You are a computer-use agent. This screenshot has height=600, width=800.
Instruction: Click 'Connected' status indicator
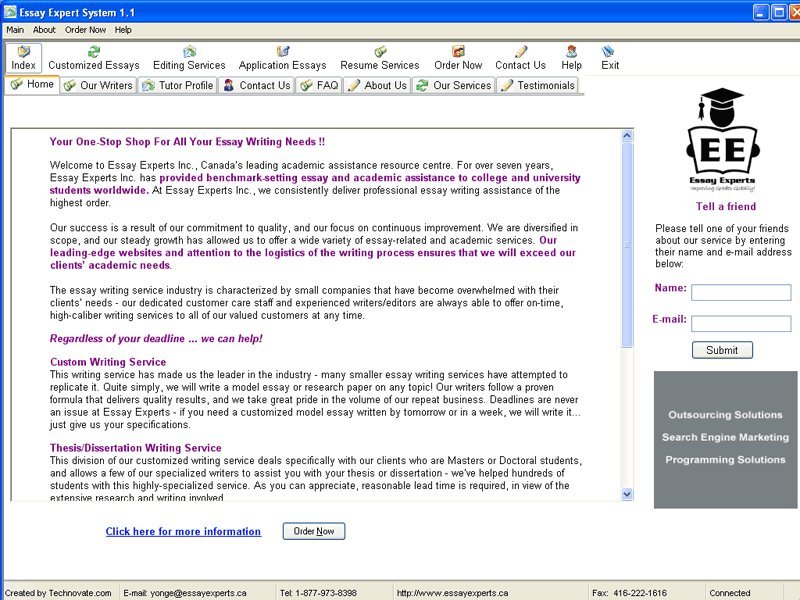tap(730, 593)
